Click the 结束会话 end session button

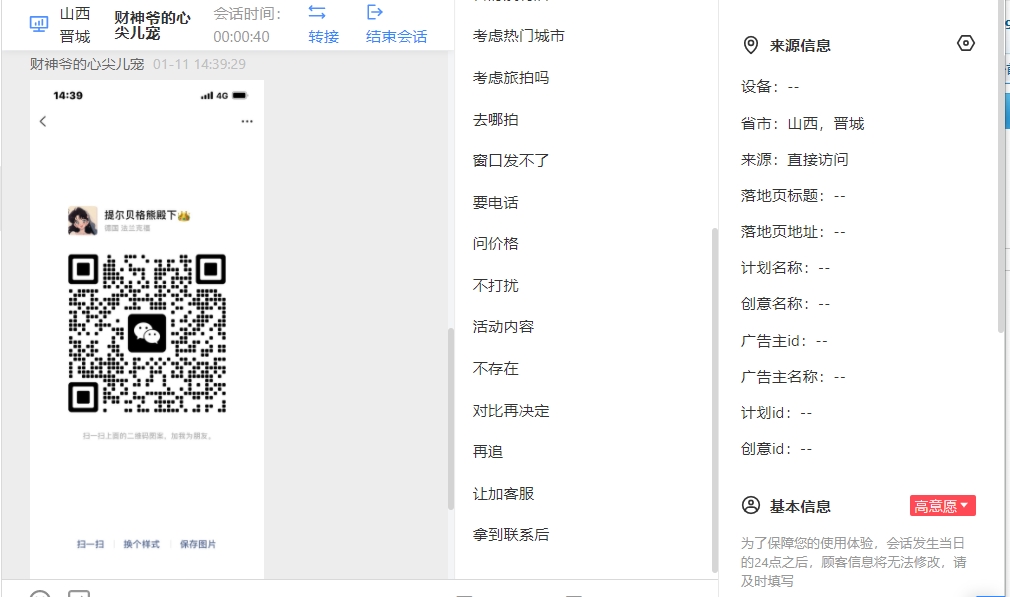tap(396, 37)
